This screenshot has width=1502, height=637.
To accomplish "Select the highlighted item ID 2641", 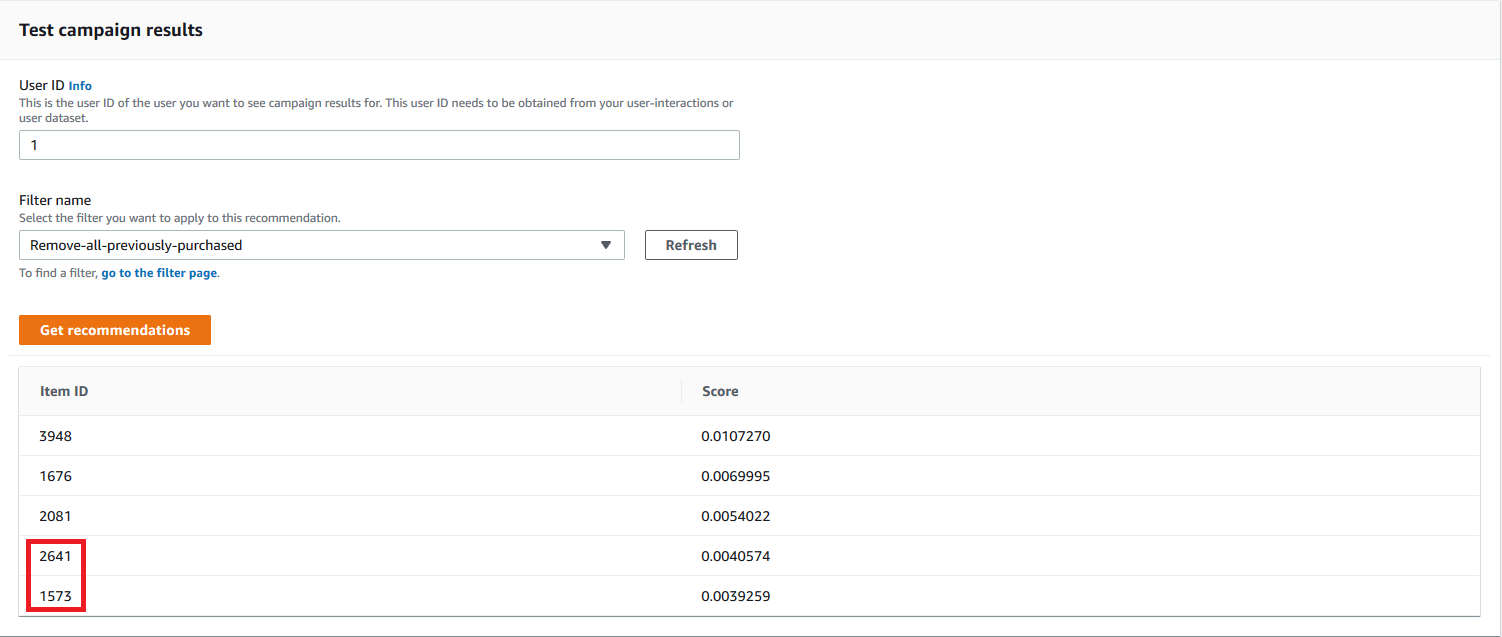I will pyautogui.click(x=55, y=555).
